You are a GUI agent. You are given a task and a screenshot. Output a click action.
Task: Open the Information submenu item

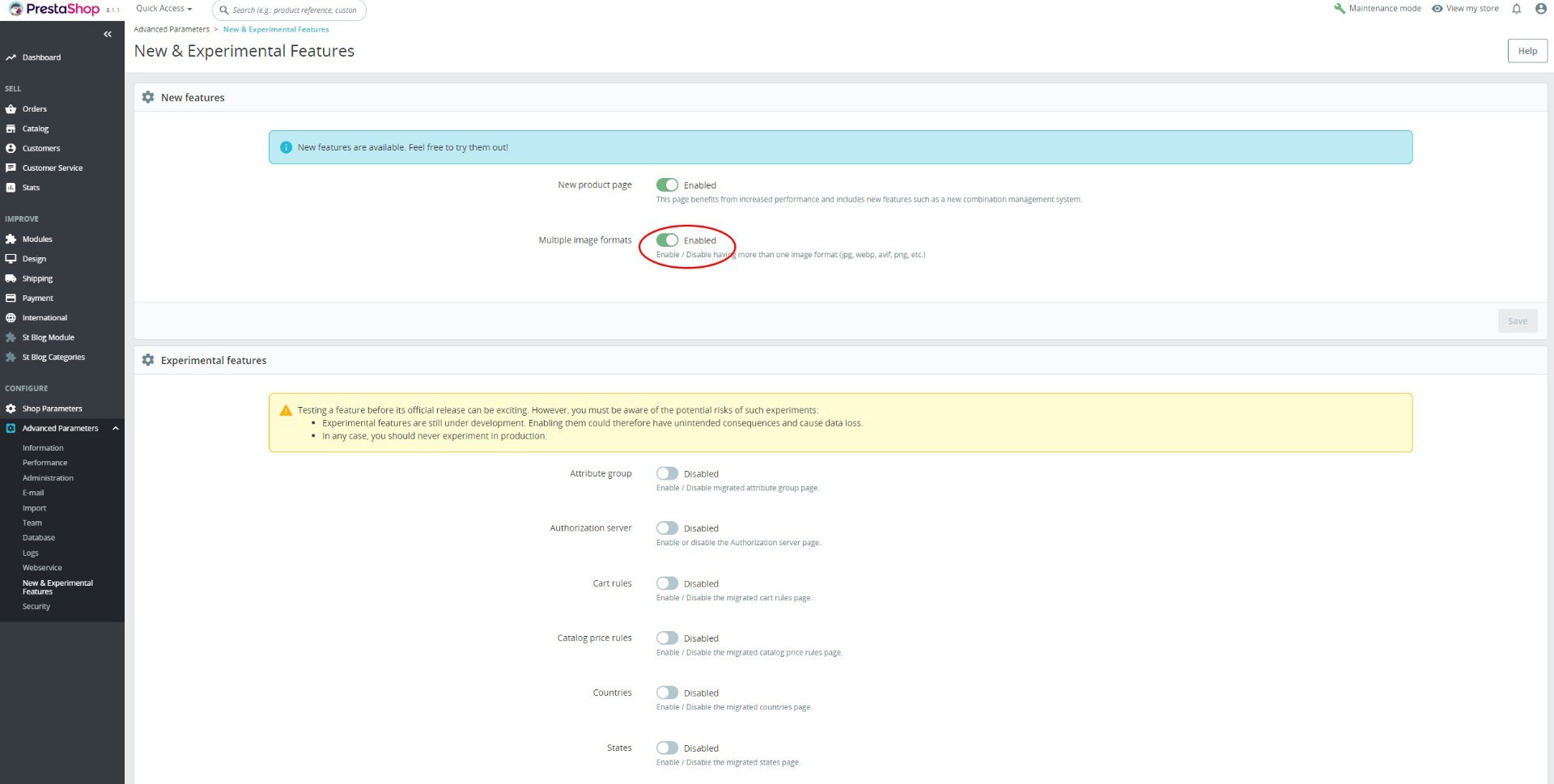[x=43, y=448]
